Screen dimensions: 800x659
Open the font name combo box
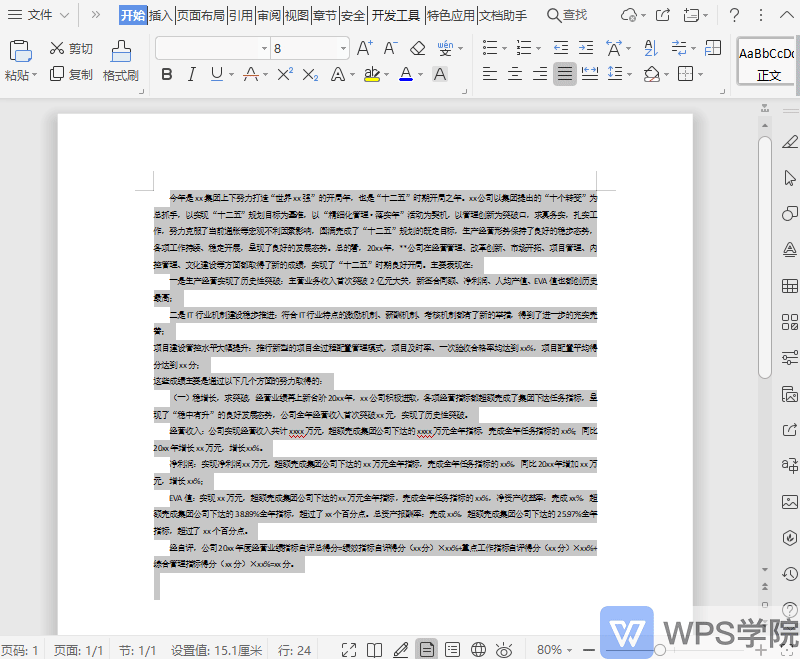[x=213, y=48]
